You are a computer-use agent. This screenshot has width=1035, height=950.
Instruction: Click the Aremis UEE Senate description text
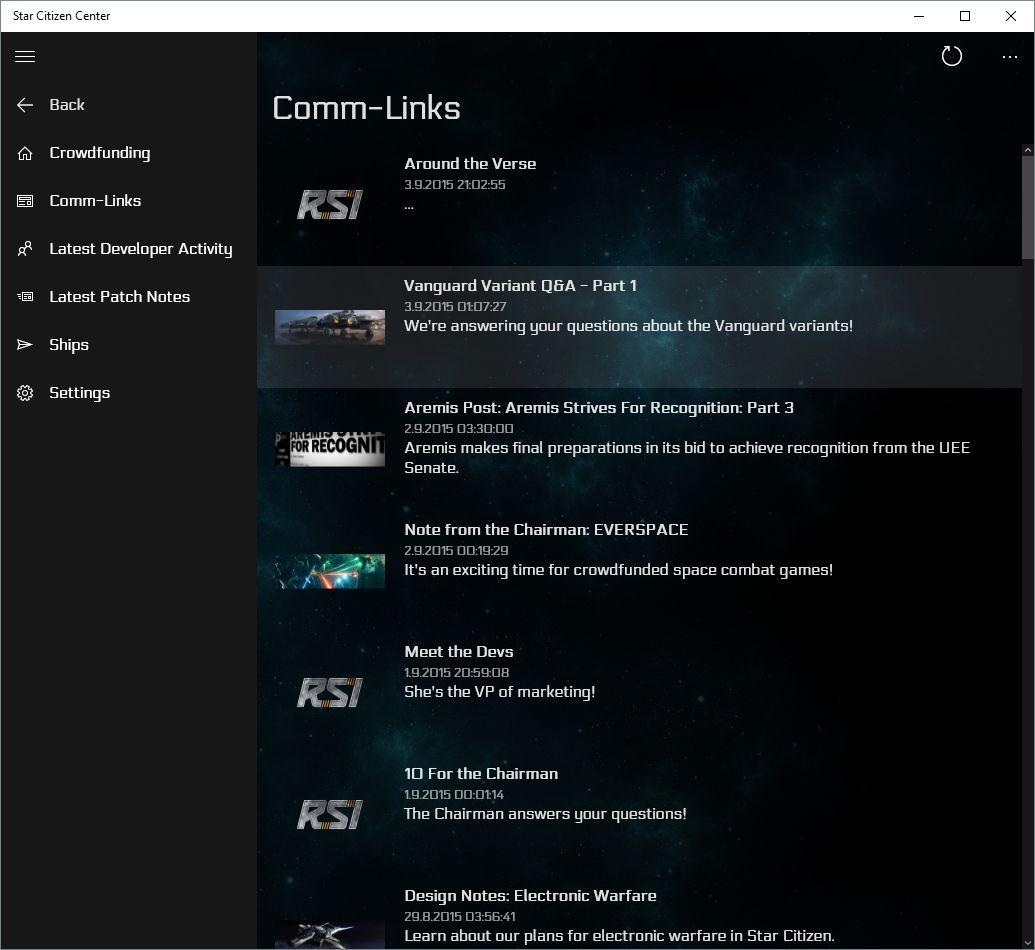(x=687, y=458)
